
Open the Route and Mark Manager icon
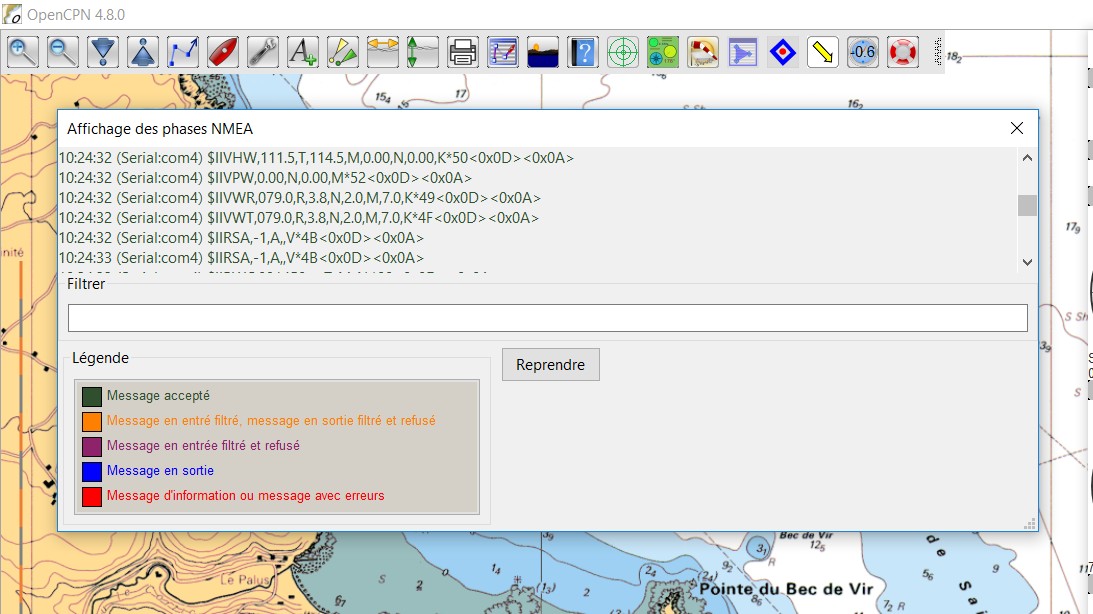[x=503, y=52]
